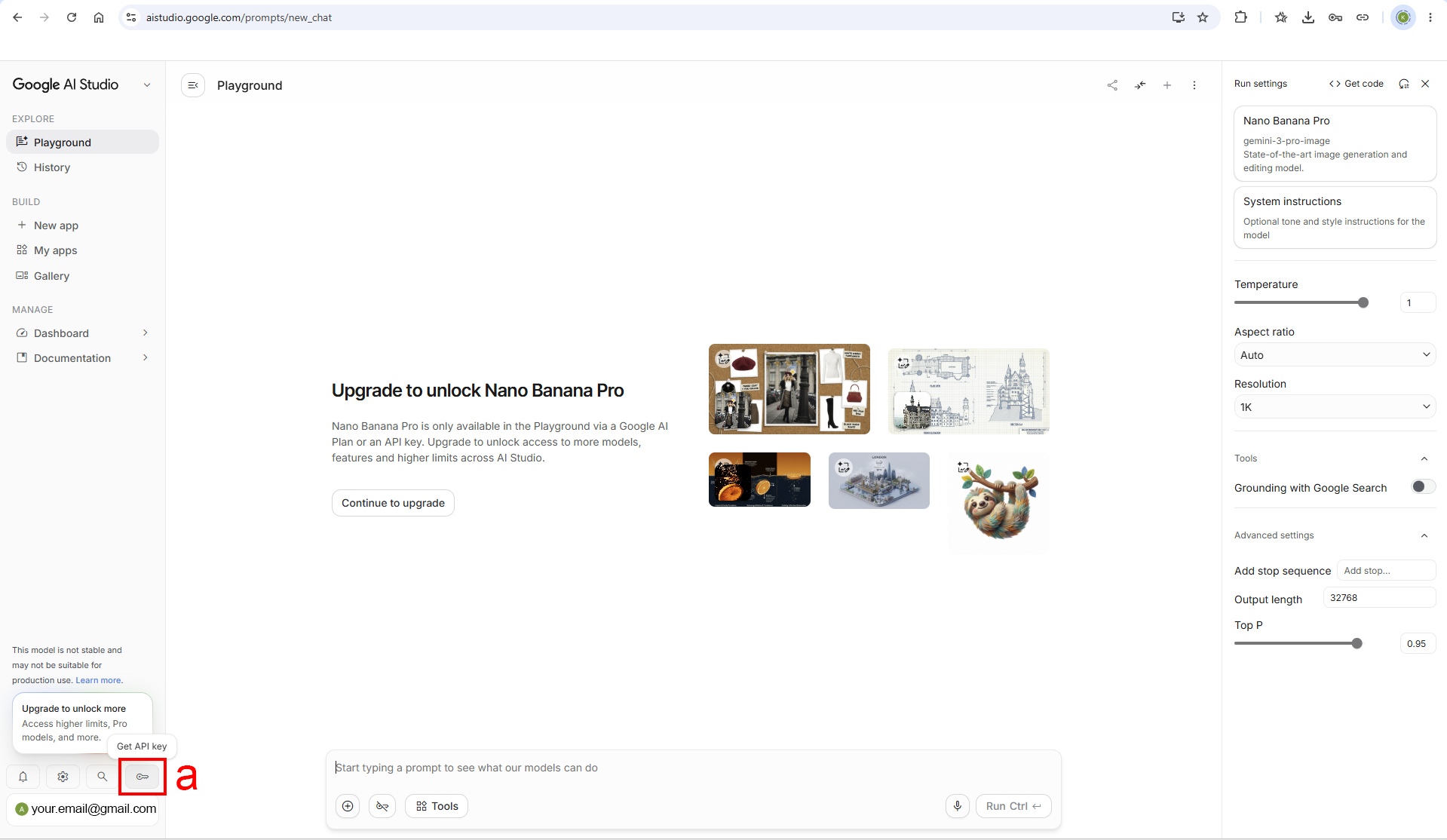The width and height of the screenshot is (1447, 840).
Task: Open settings gear icon in the sidebar
Action: pos(63,776)
